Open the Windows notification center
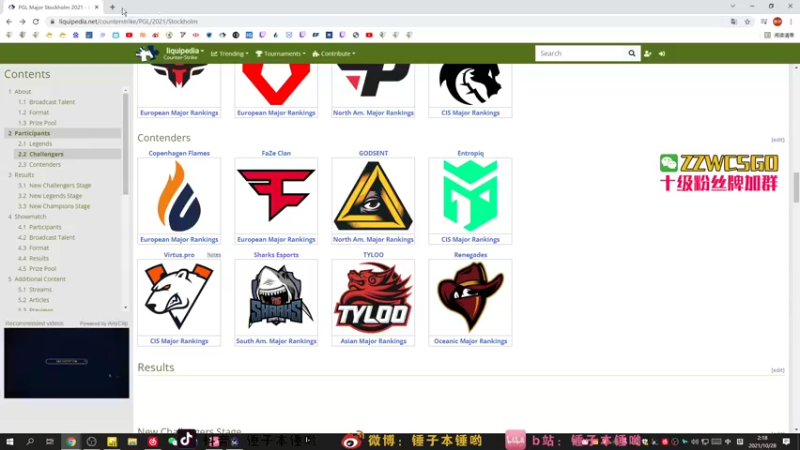Viewport: 800px width, 450px height. click(787, 442)
